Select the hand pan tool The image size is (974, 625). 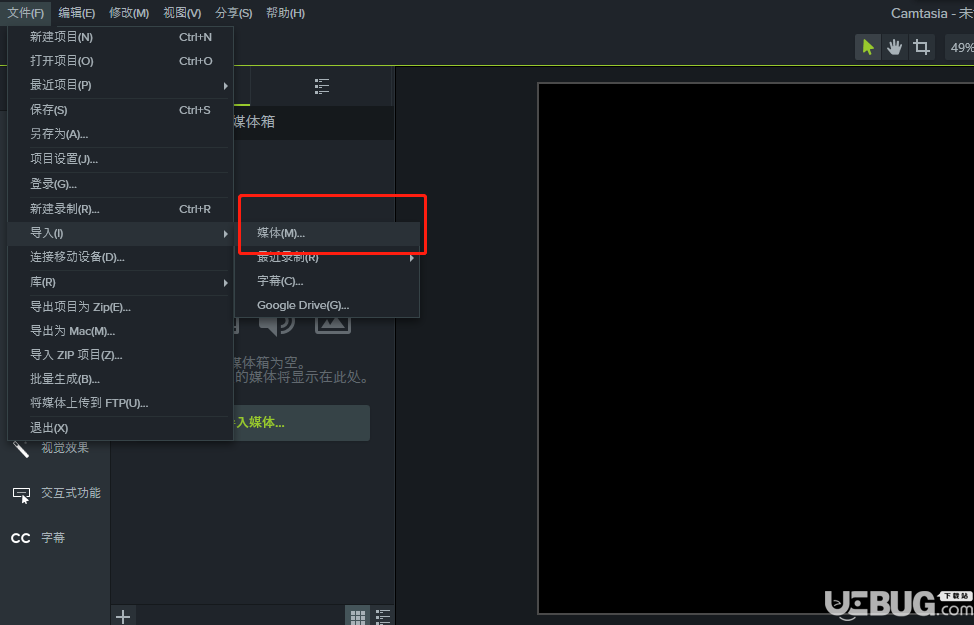tap(894, 47)
